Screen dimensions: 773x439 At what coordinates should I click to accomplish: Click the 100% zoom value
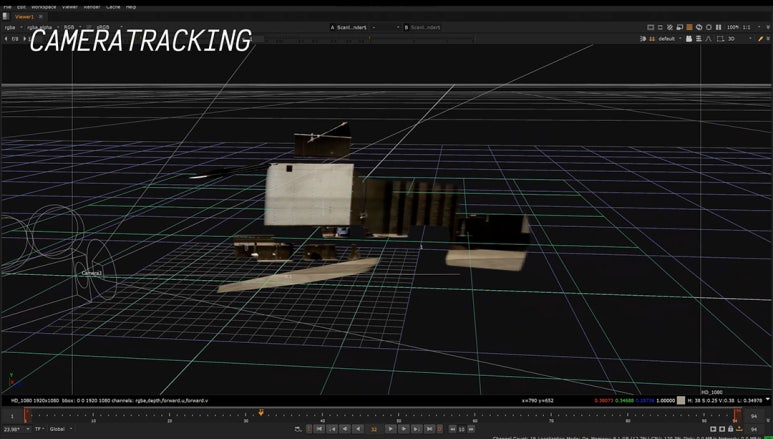pyautogui.click(x=733, y=27)
